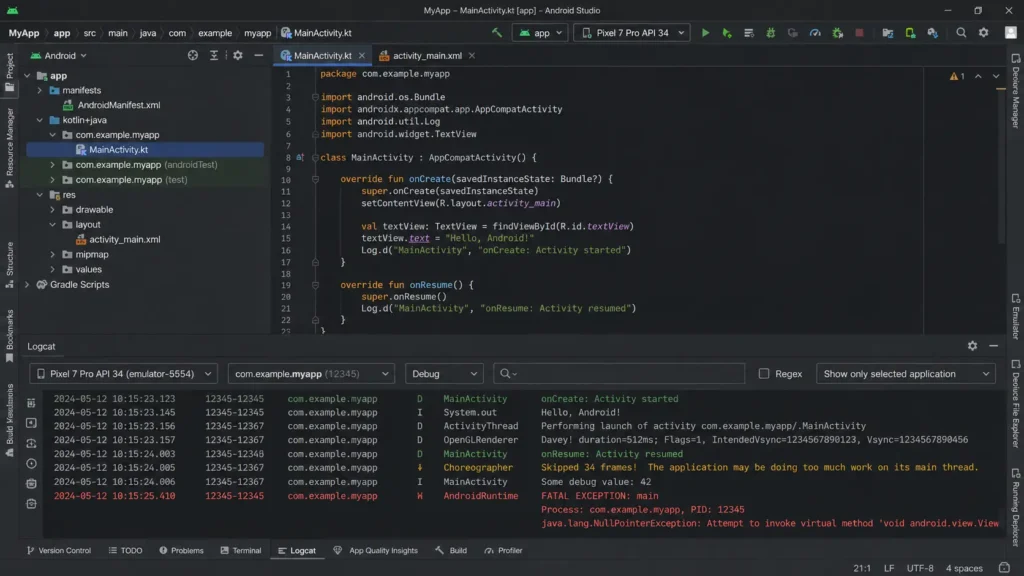Click the warning indicator in editor
Image resolution: width=1024 pixels, height=576 pixels.
point(957,76)
